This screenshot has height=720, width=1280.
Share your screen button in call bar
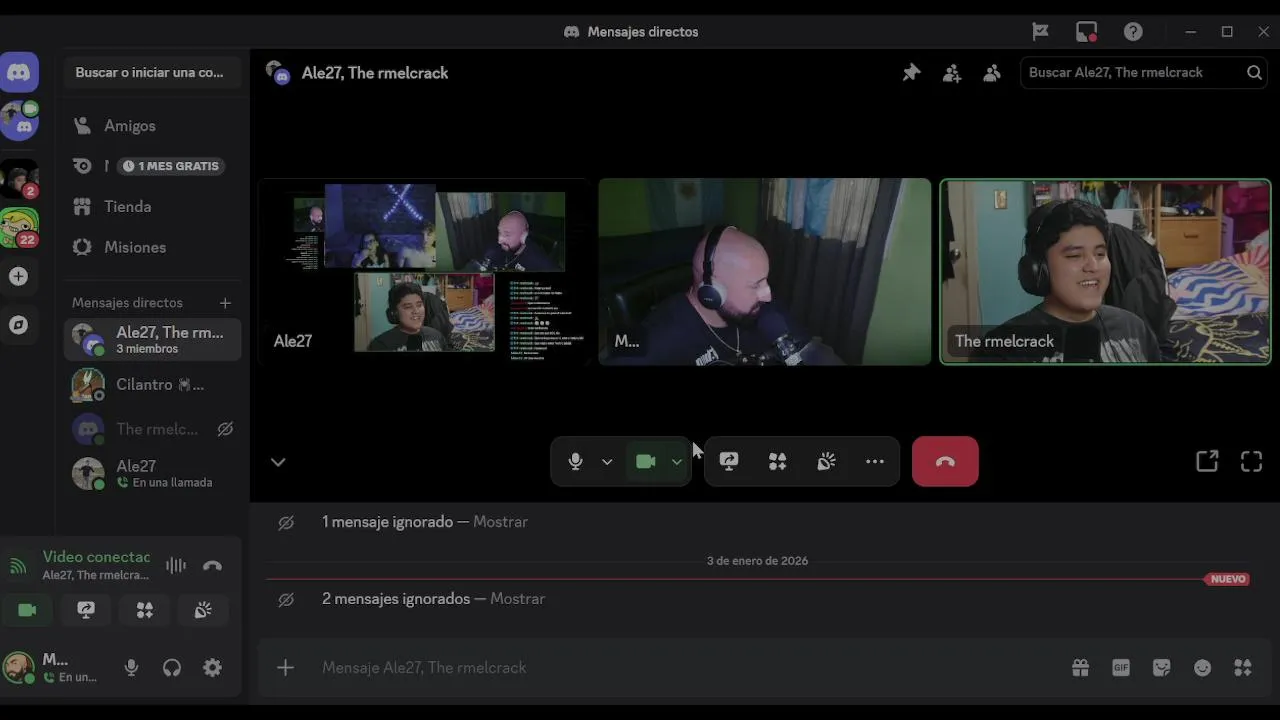coord(729,461)
